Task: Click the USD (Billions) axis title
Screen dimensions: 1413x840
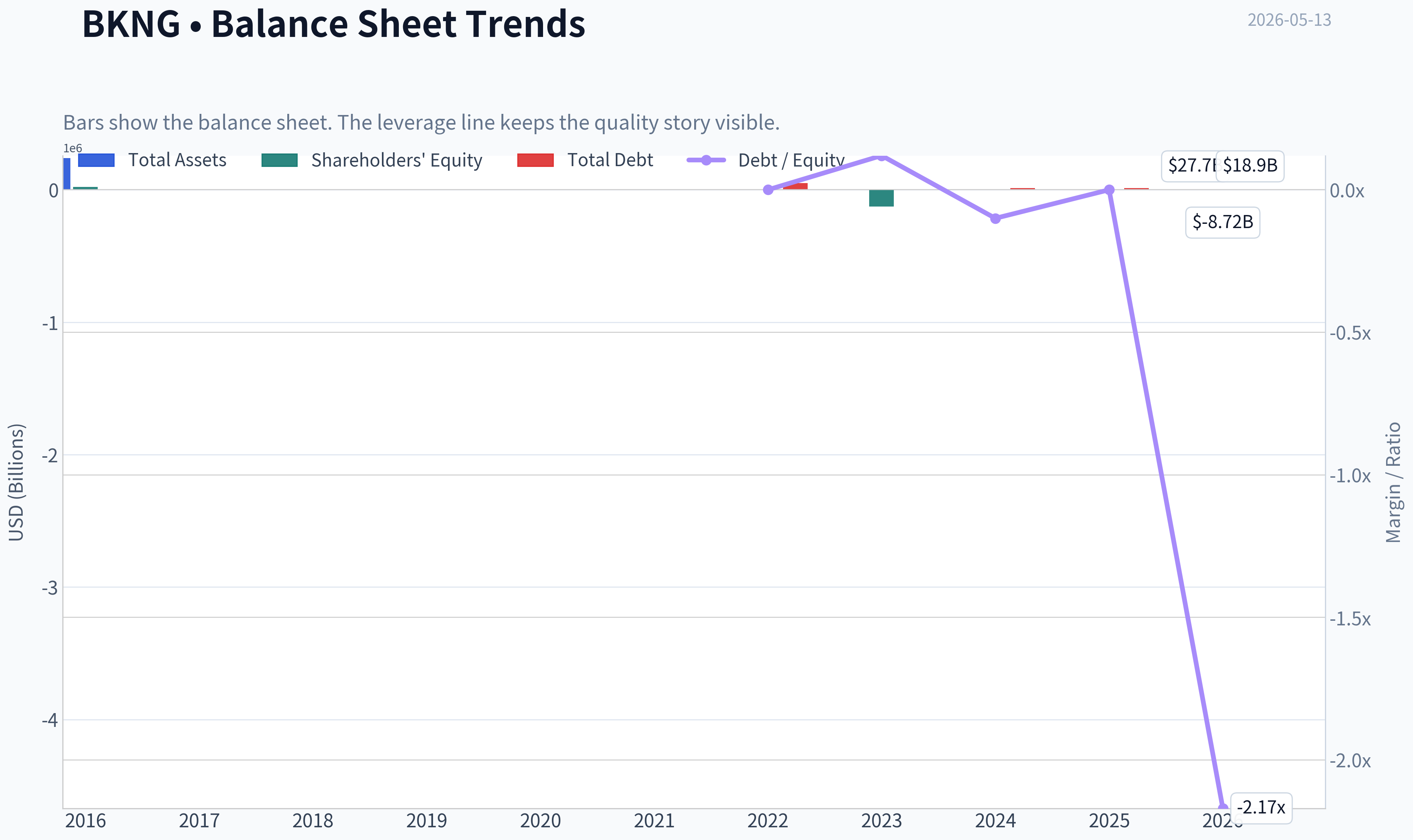Action: pos(17,483)
